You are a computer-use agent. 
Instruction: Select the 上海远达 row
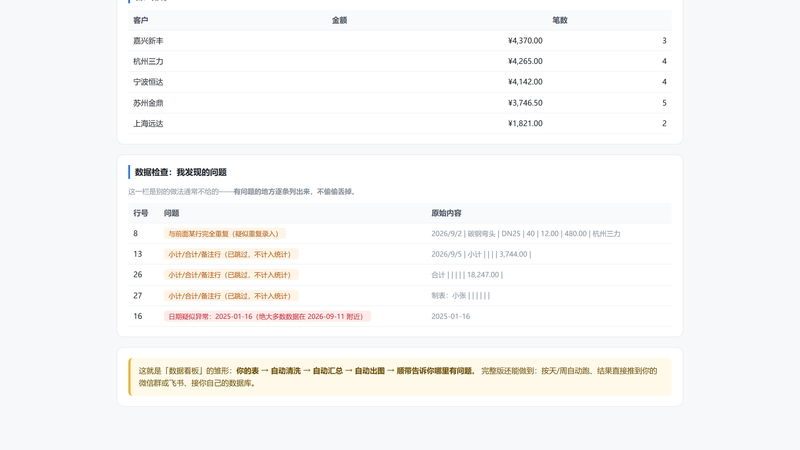(399, 123)
